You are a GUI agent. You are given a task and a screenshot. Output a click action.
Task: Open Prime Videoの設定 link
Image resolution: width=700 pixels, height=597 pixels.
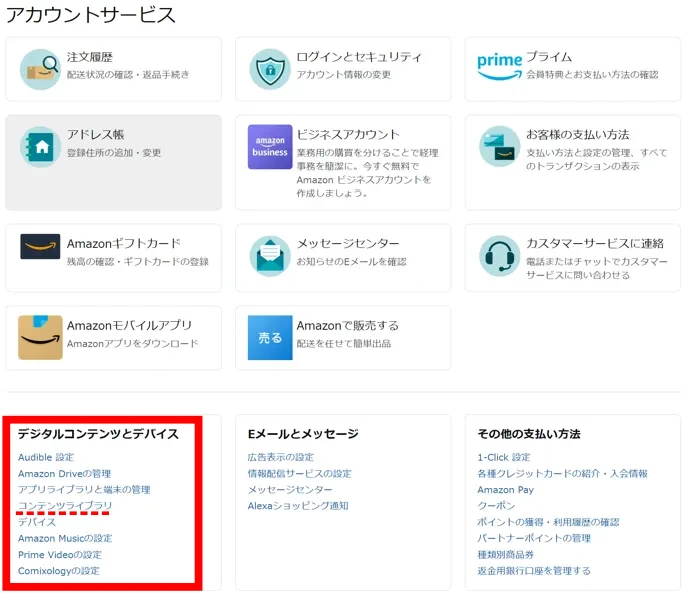point(60,555)
